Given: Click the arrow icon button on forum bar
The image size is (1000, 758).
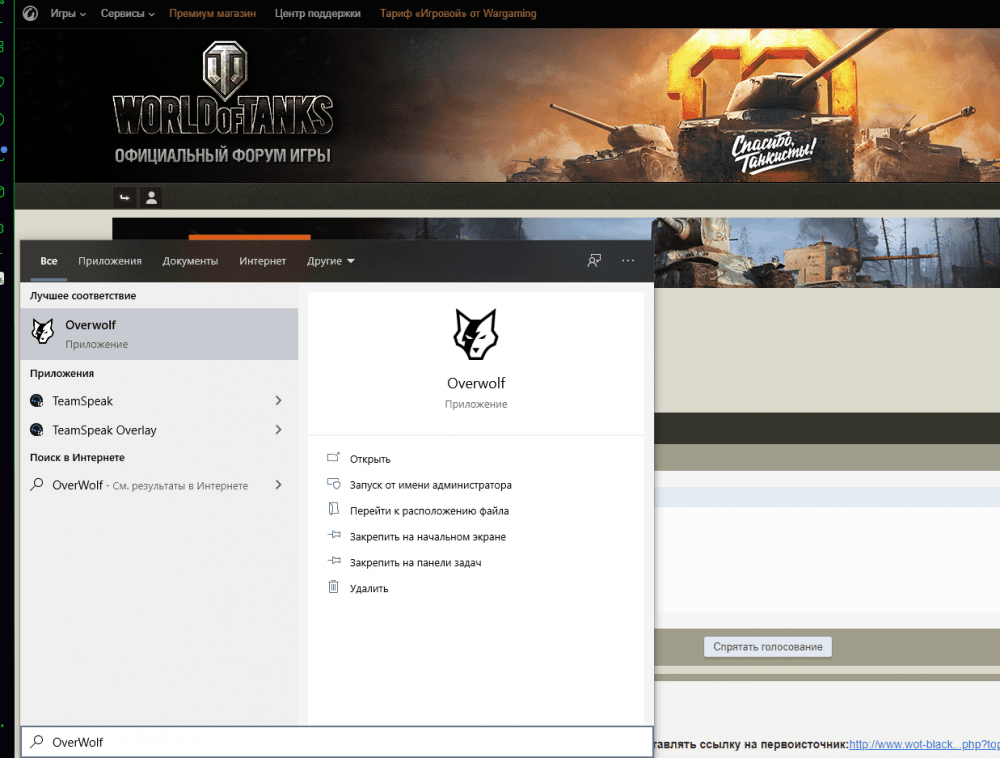Looking at the screenshot, I should (x=125, y=197).
